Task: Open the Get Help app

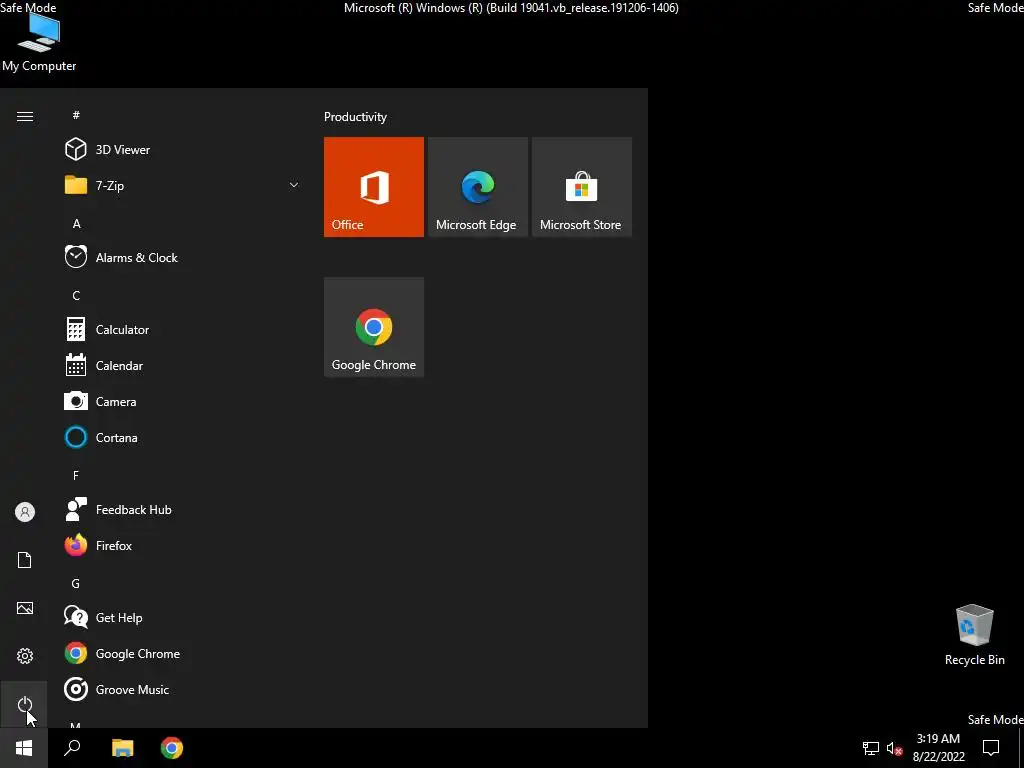Action: point(183,618)
